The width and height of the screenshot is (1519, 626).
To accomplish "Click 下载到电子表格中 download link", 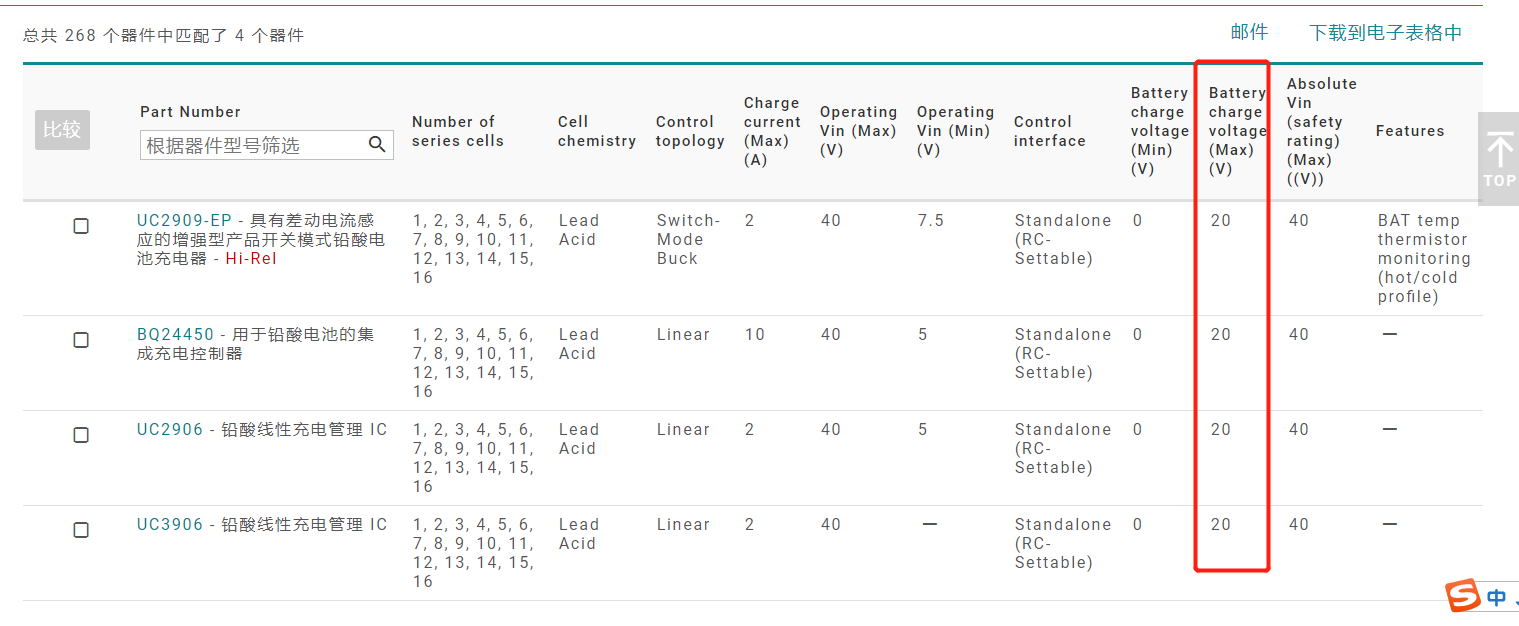I will 1385,33.
